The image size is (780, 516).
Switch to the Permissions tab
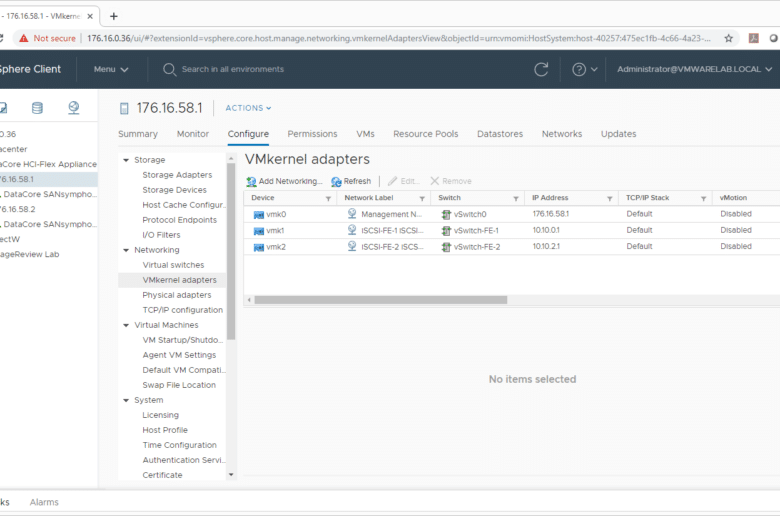point(312,134)
